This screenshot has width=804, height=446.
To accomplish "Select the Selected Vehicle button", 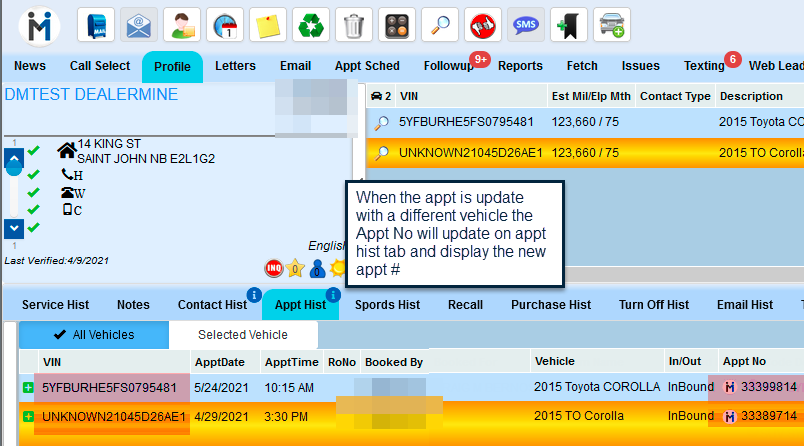I will (x=242, y=335).
